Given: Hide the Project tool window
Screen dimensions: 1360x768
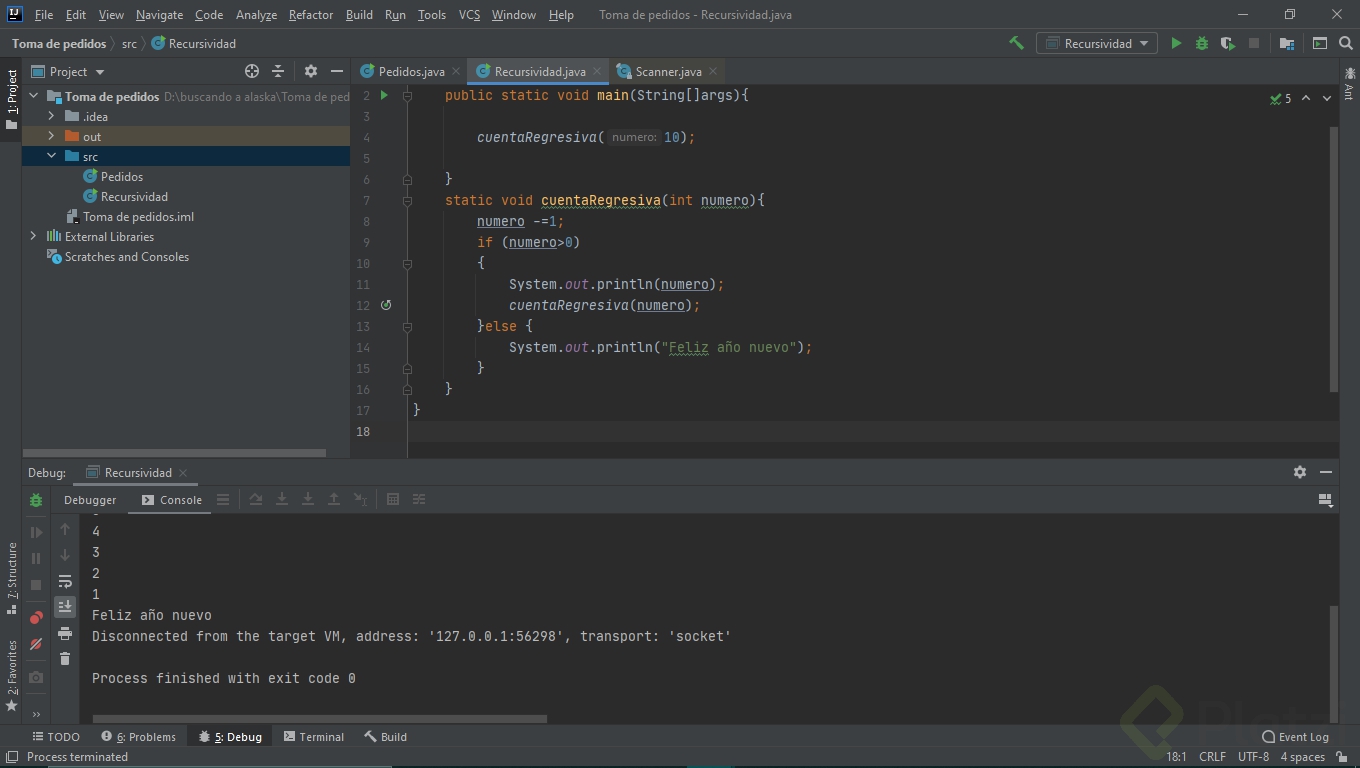Looking at the screenshot, I should [x=337, y=71].
